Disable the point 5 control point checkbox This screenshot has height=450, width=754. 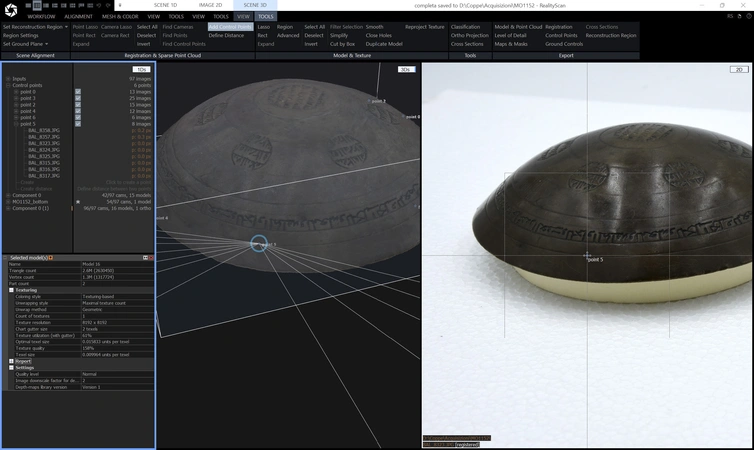click(78, 124)
